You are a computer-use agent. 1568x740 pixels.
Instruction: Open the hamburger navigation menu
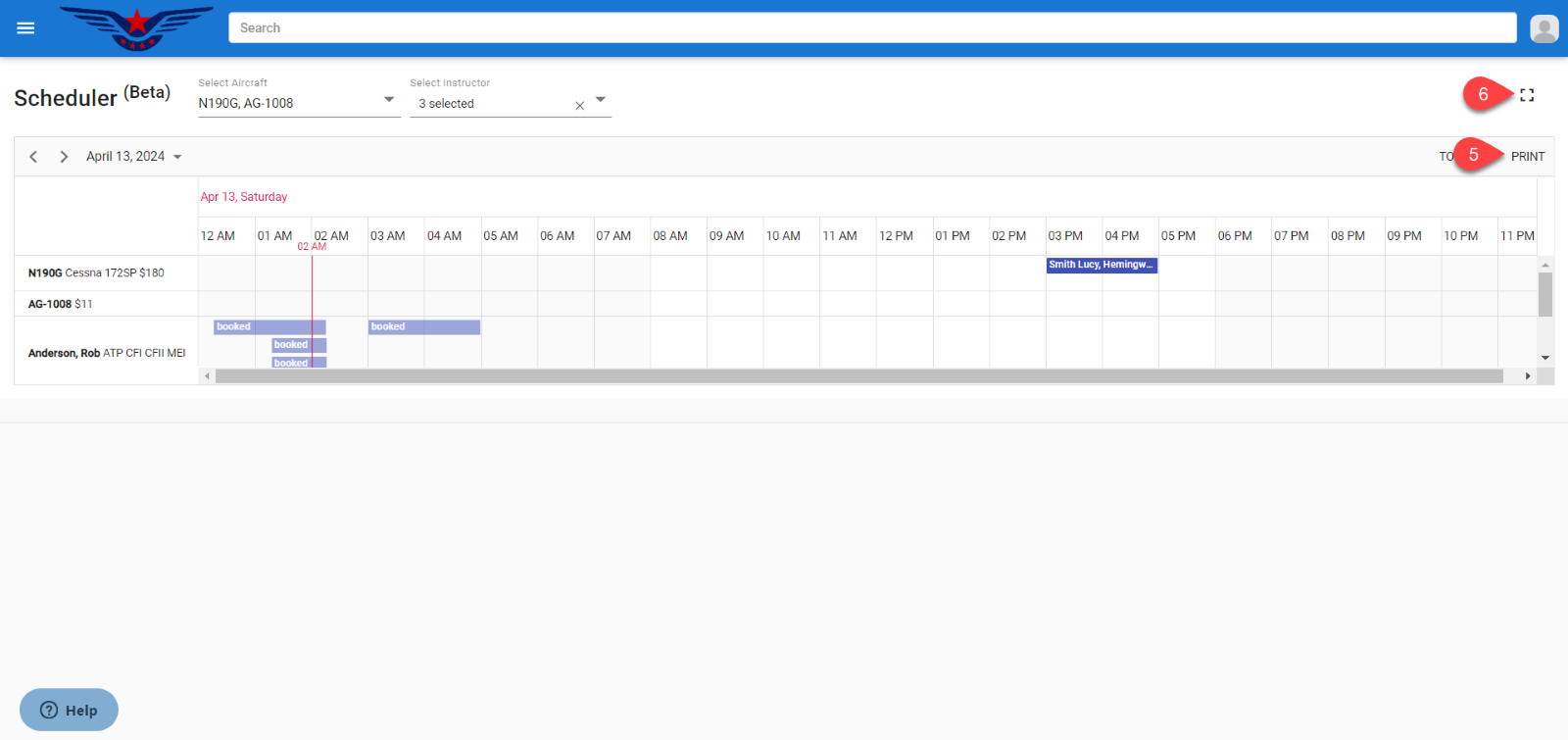click(25, 28)
